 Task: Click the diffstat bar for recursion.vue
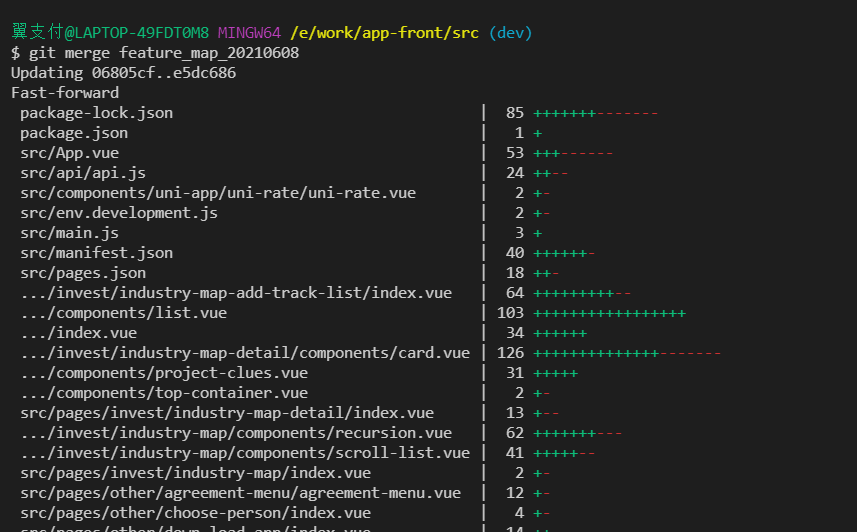[578, 434]
